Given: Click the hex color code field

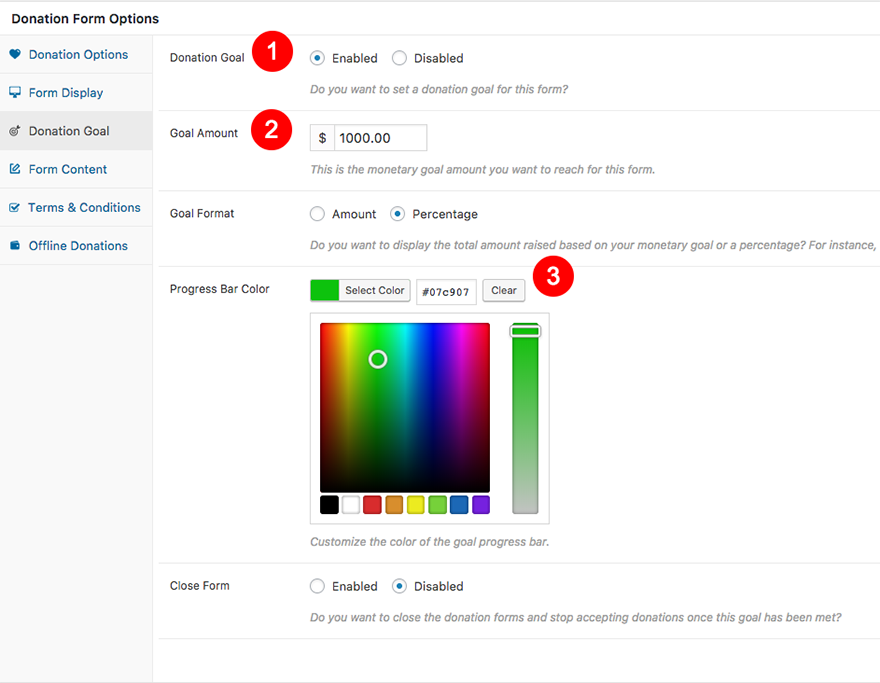Looking at the screenshot, I should (446, 292).
